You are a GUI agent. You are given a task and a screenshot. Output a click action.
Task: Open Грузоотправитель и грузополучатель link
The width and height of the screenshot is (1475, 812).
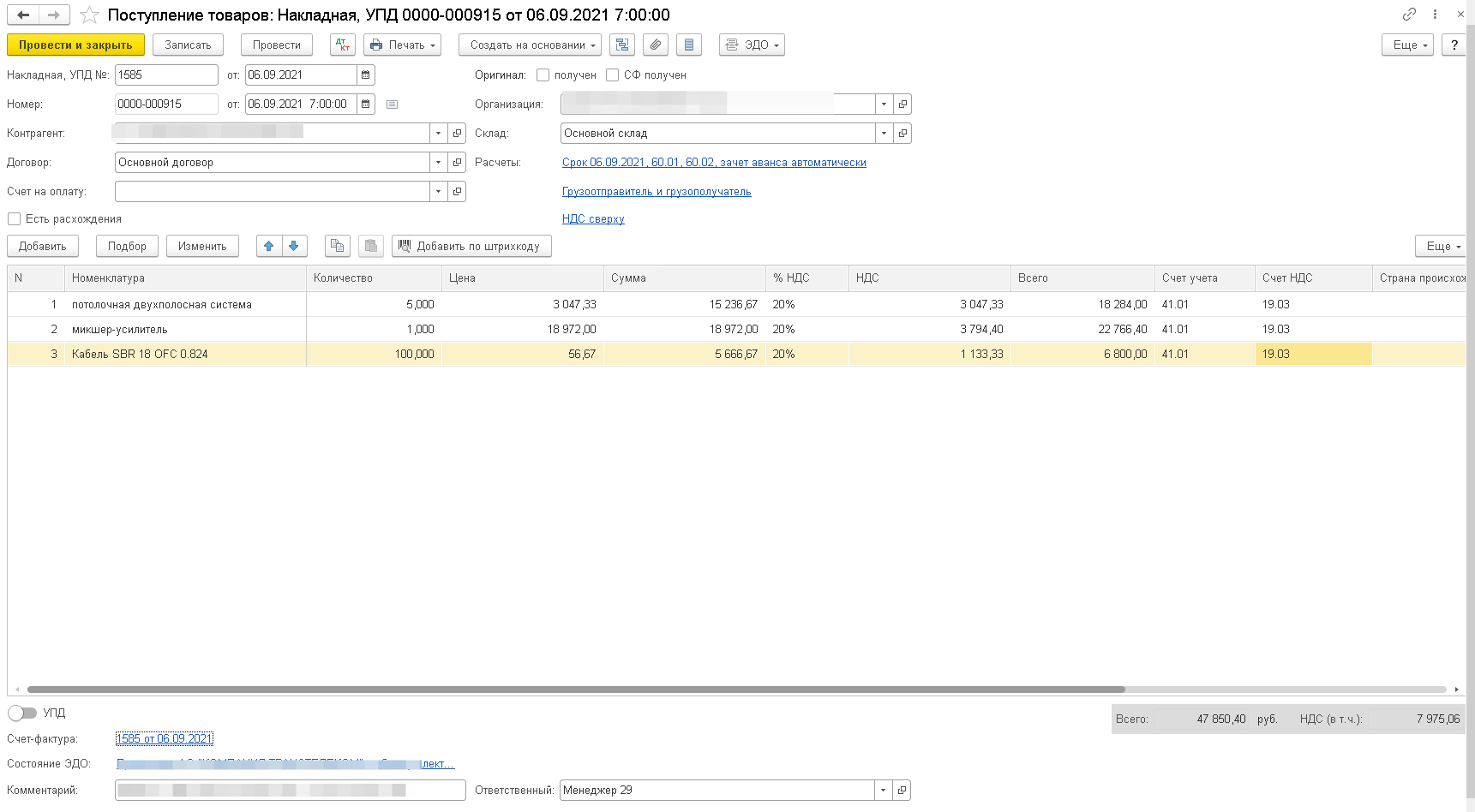pos(657,192)
